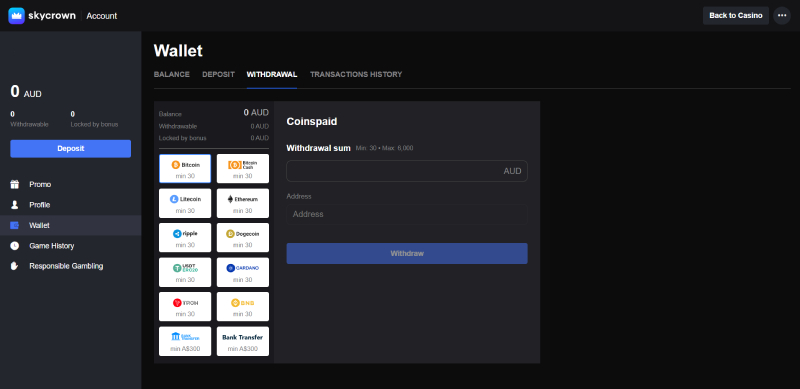Image resolution: width=800 pixels, height=389 pixels.
Task: Select Litecoin as withdrawal method
Action: [185, 203]
